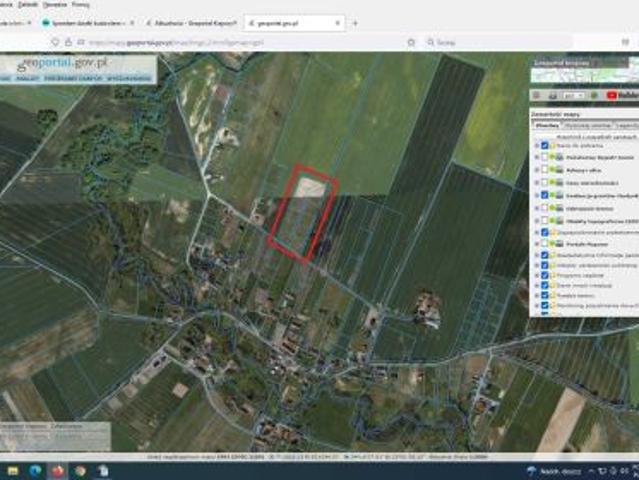Screen dimensions: 639x480
Task: Open Chrome from the taskbar
Action: [x=80, y=471]
